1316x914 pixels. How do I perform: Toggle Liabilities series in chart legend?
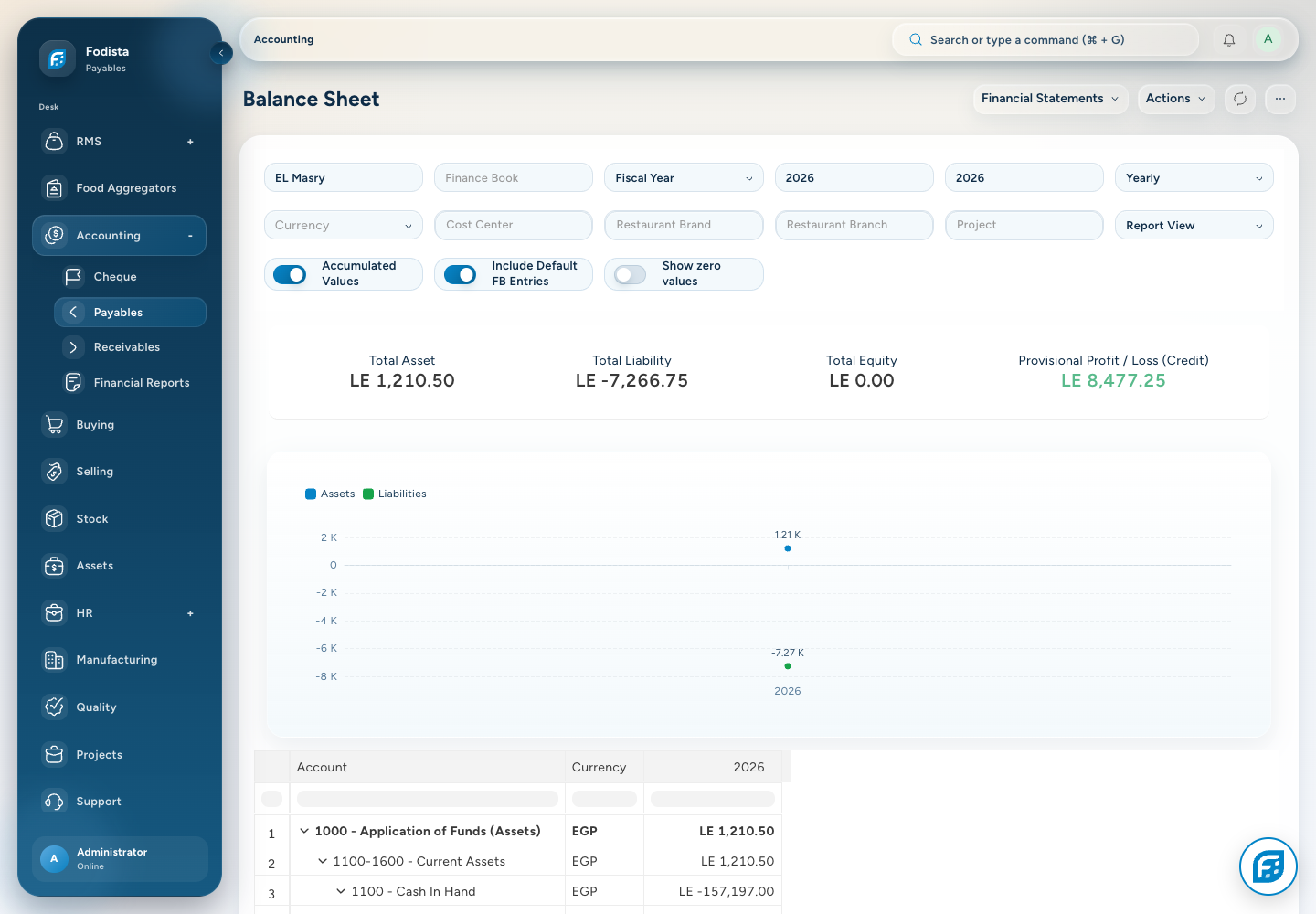(x=395, y=494)
